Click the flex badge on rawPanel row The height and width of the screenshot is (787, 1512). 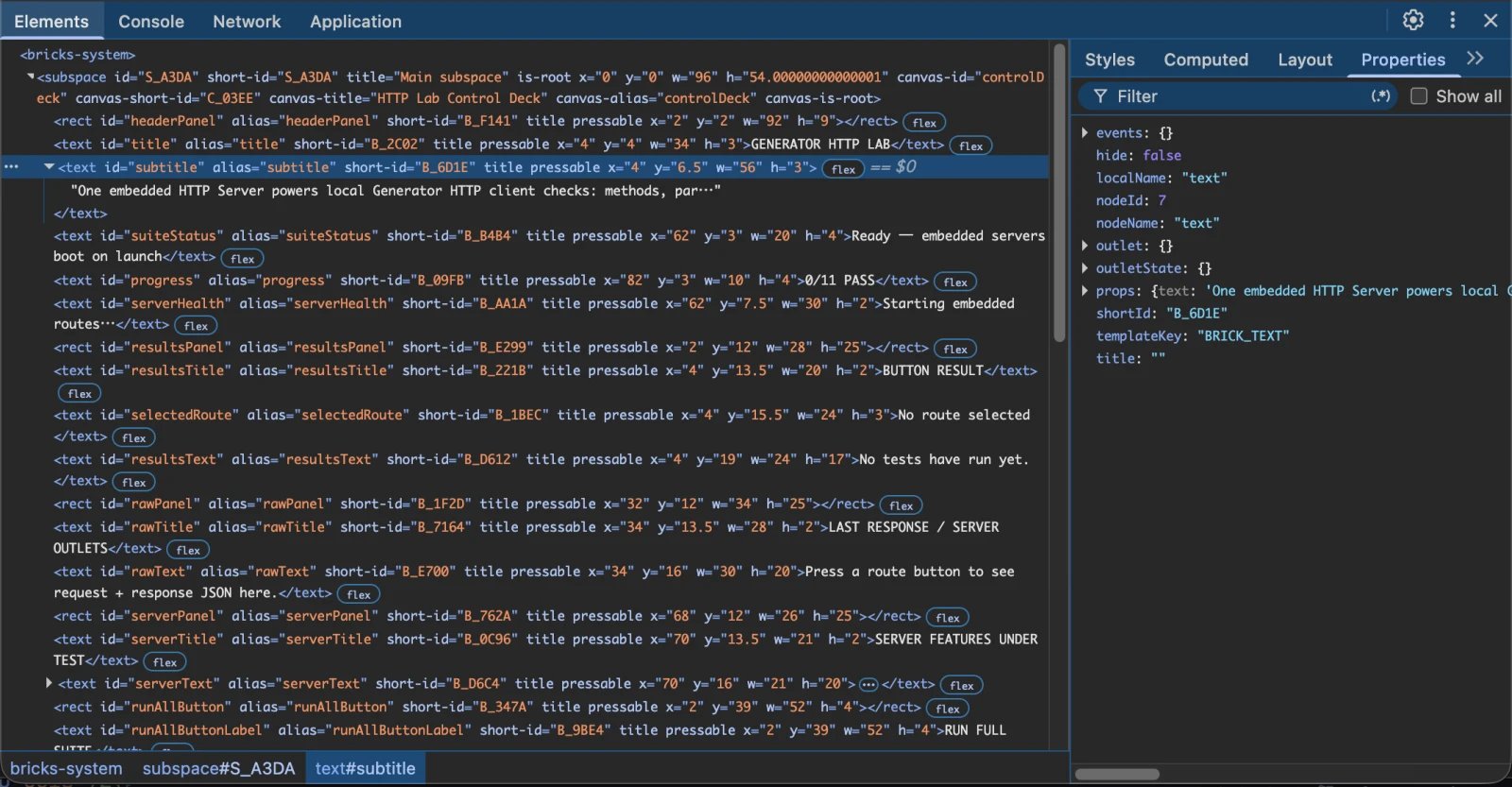tap(901, 505)
